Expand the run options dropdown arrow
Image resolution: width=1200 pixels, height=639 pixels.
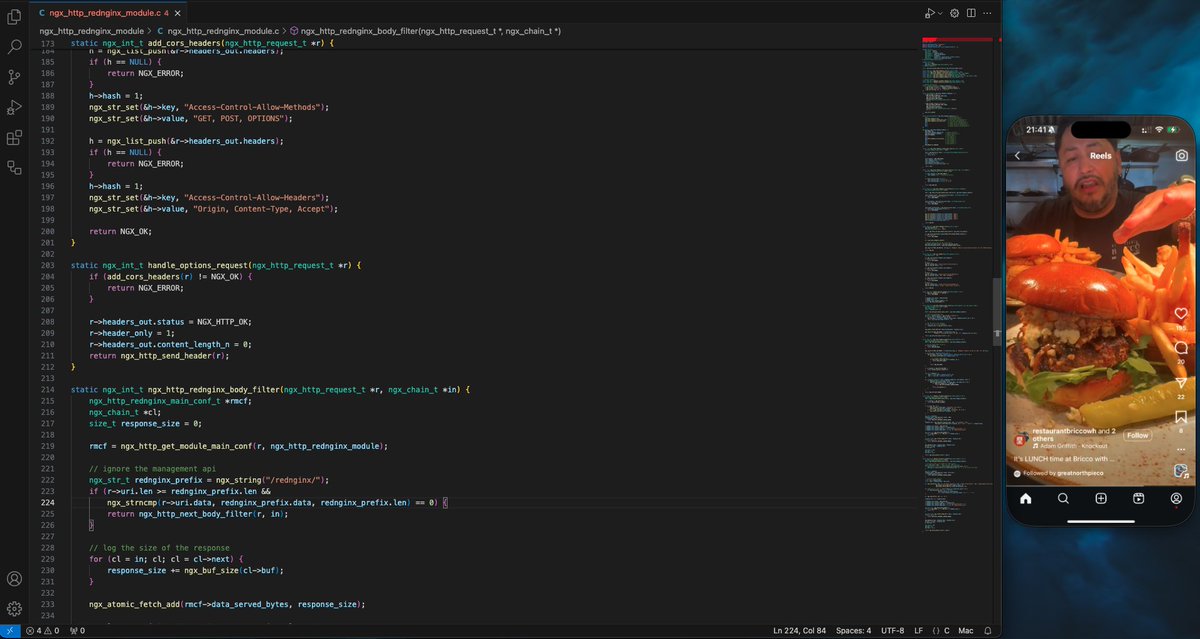click(x=941, y=13)
